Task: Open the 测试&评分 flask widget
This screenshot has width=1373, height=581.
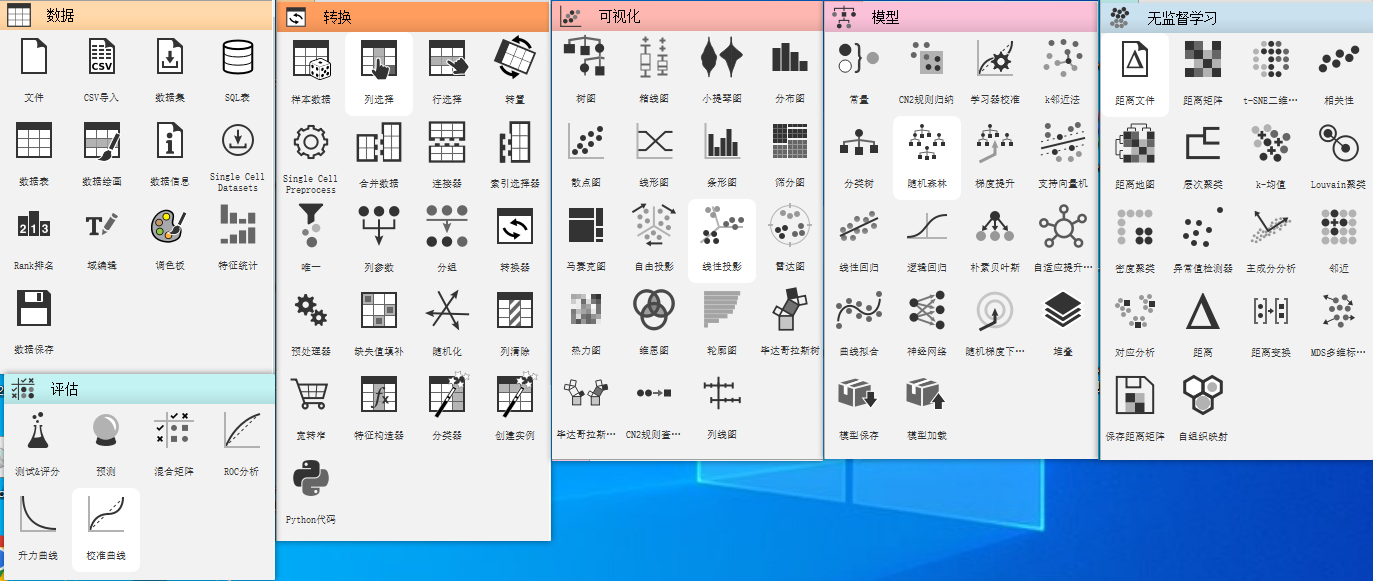Action: tap(38, 430)
